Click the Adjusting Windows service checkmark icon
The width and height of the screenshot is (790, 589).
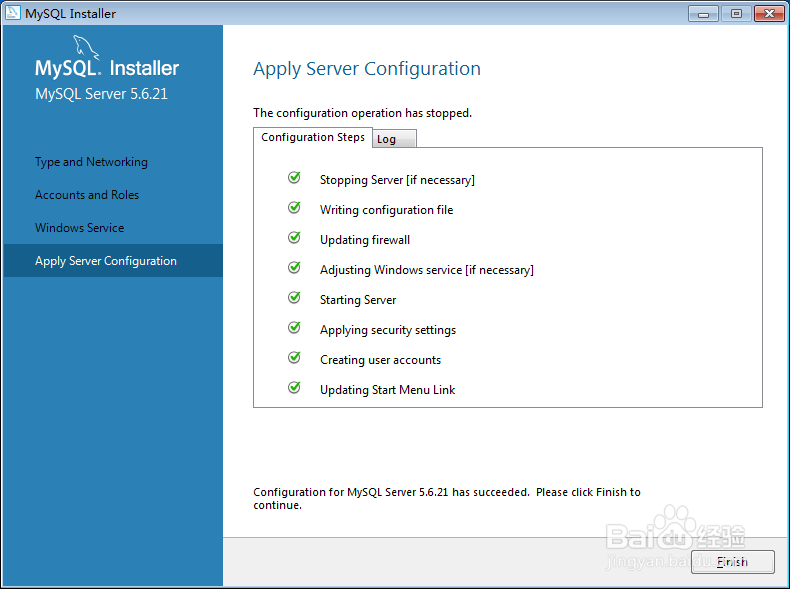pos(294,267)
